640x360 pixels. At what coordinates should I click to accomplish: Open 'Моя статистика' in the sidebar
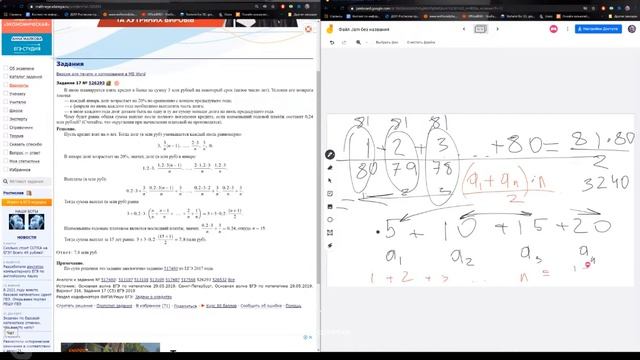click(x=24, y=161)
